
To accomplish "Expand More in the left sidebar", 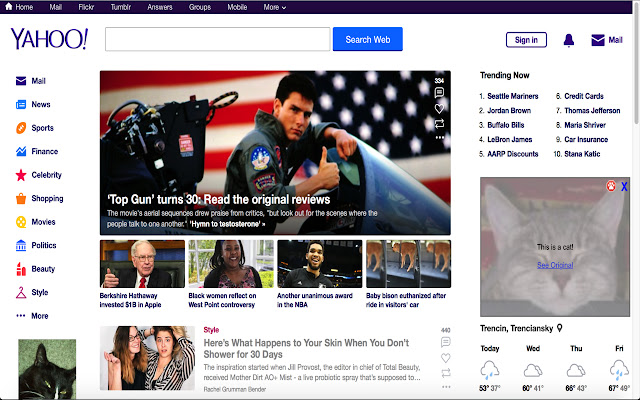I will pyautogui.click(x=32, y=316).
